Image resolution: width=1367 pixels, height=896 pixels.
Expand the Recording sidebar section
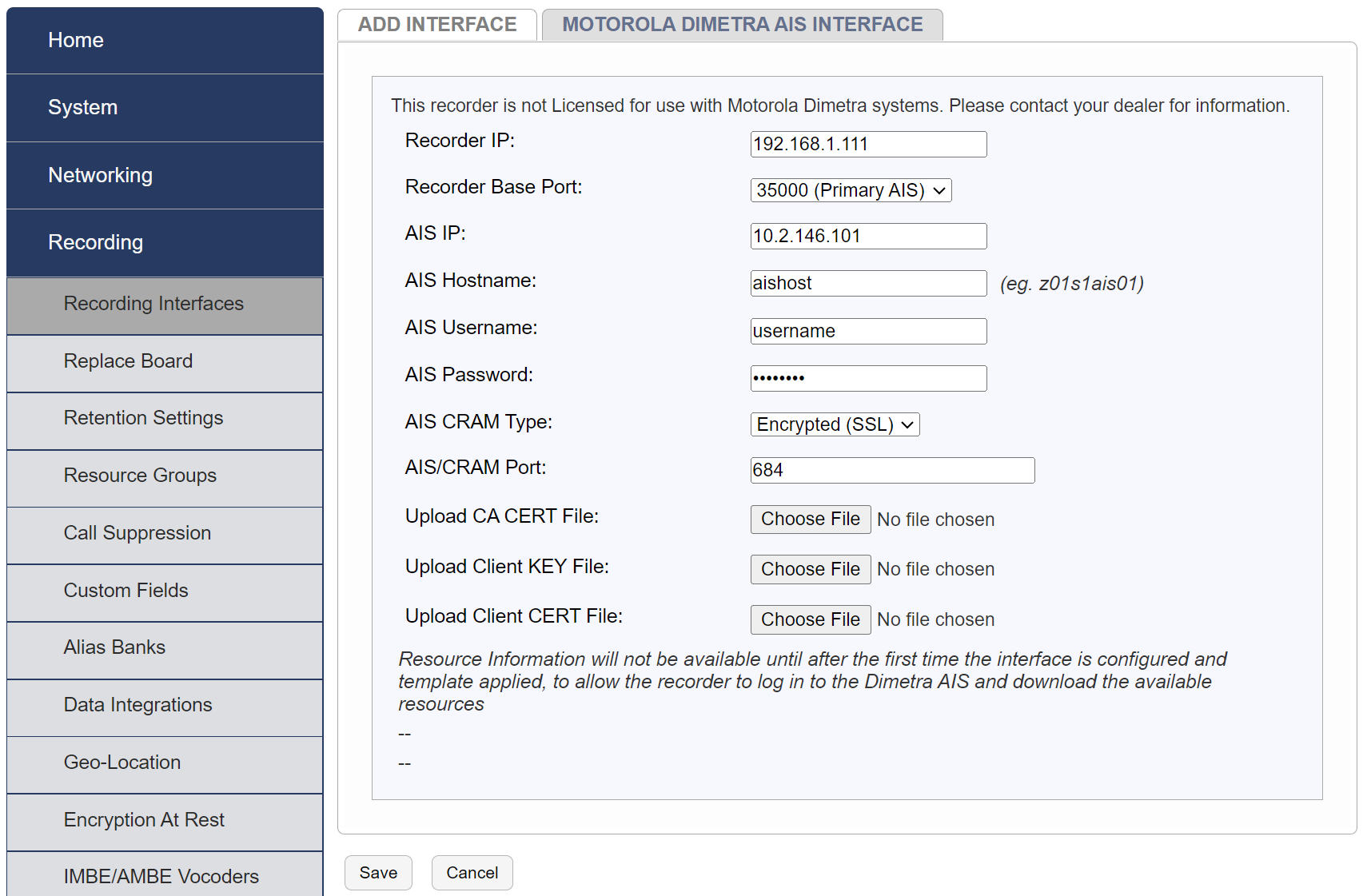pyautogui.click(x=96, y=242)
